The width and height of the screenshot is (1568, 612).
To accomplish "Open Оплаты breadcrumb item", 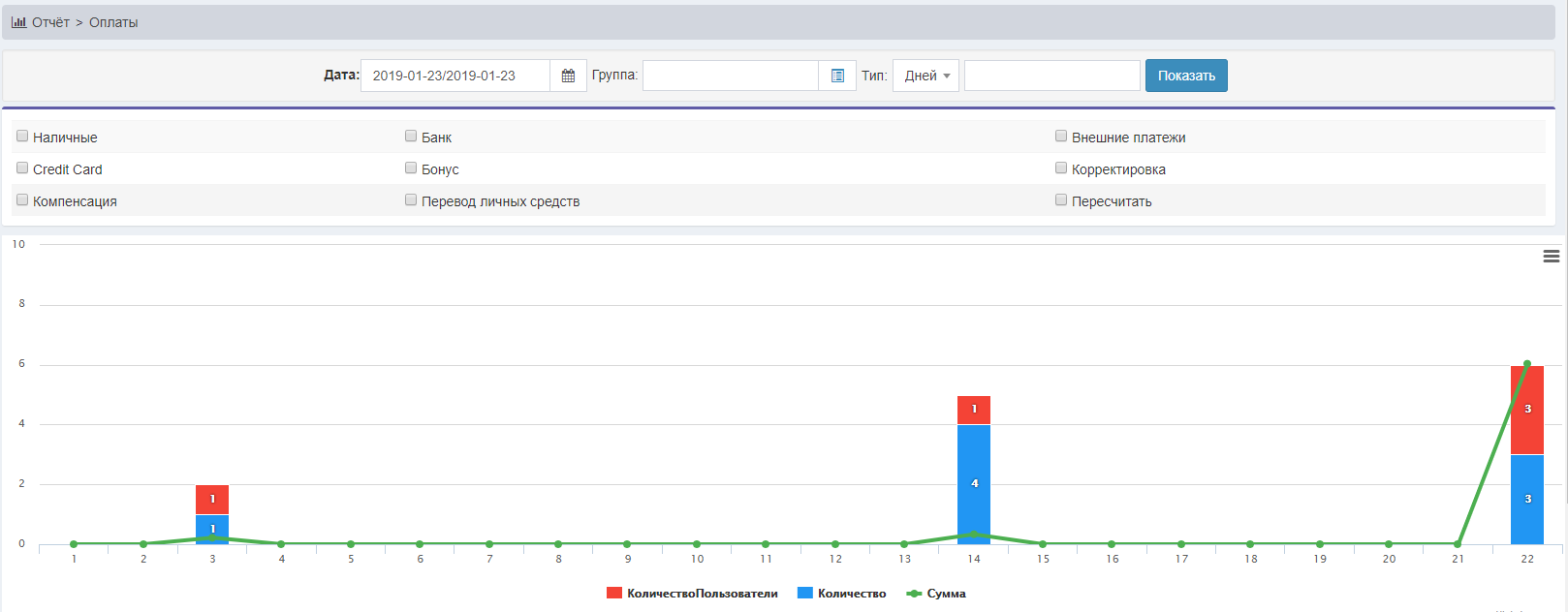I will tap(113, 22).
